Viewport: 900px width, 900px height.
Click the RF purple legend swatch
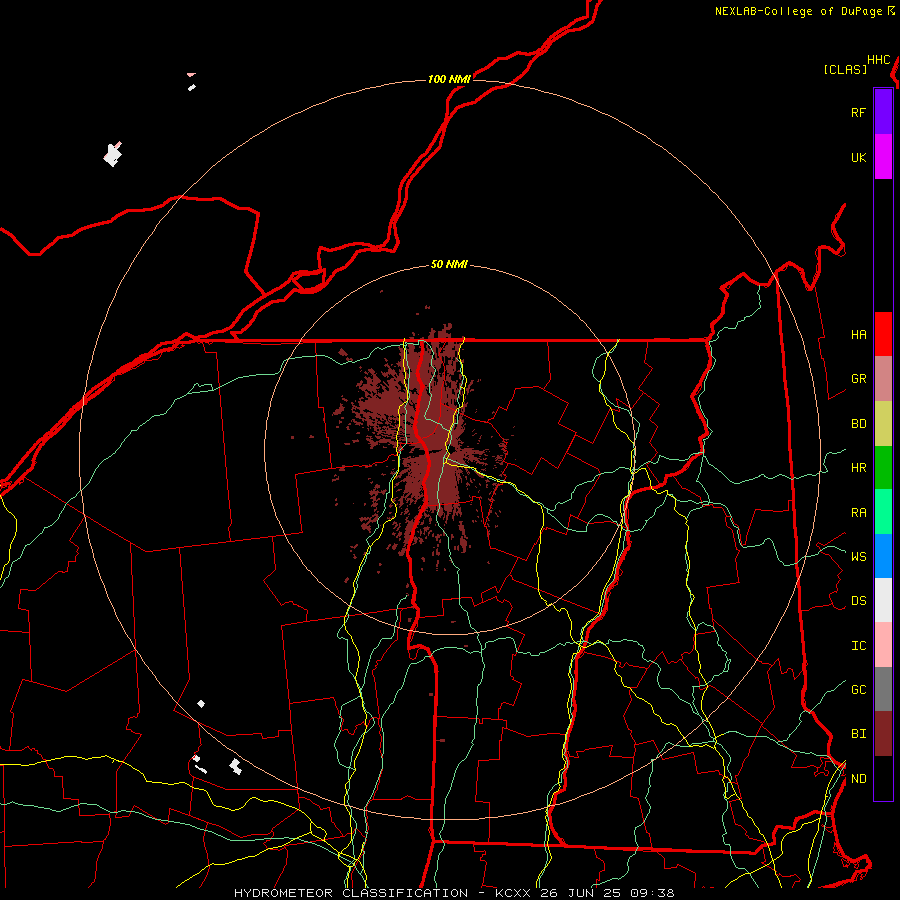point(883,112)
